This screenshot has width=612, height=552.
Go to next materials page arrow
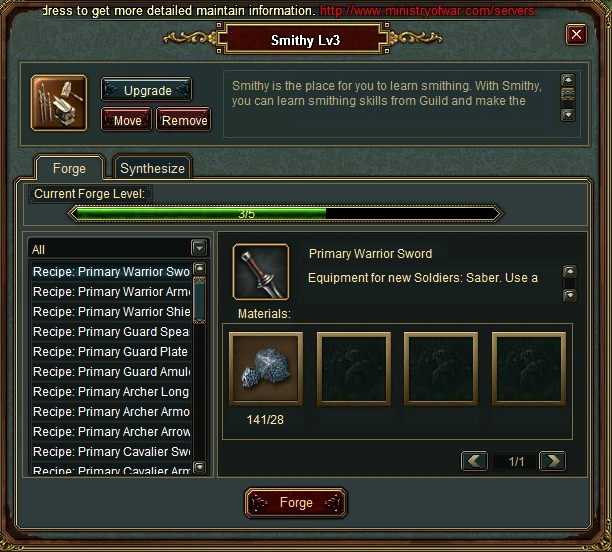coord(552,461)
